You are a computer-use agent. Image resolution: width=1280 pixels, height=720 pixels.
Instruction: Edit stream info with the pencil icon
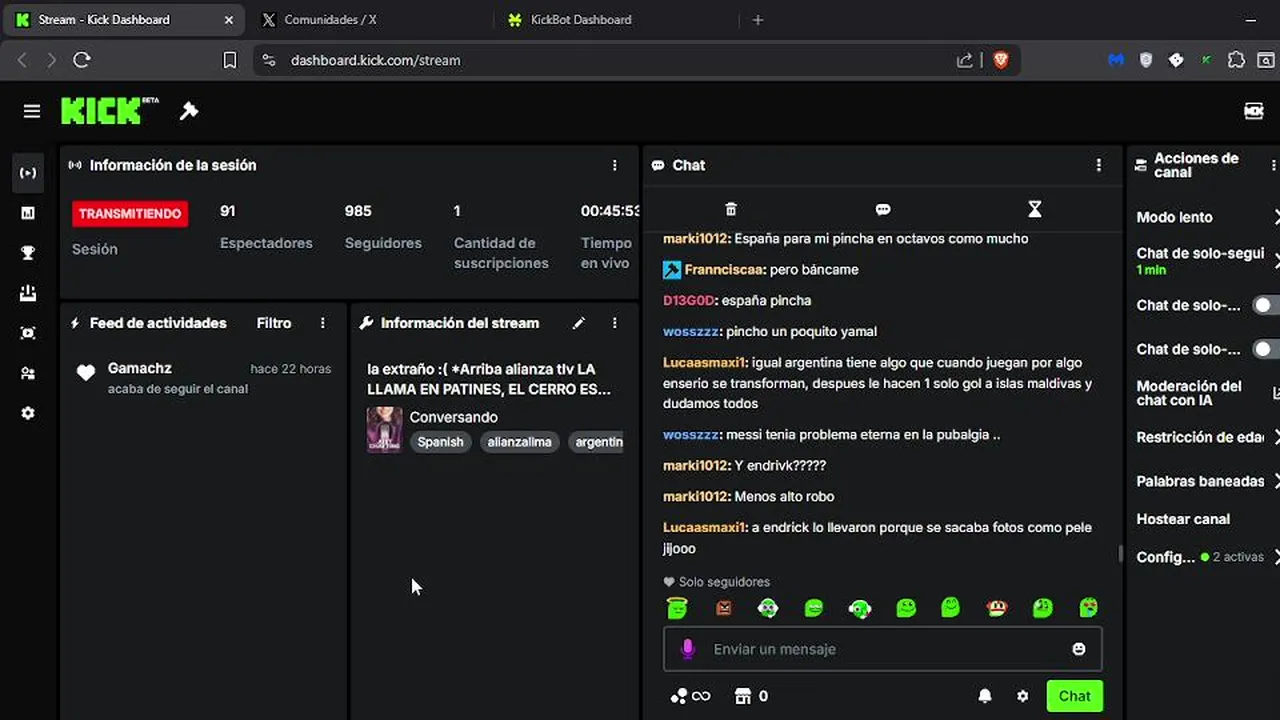coord(578,323)
